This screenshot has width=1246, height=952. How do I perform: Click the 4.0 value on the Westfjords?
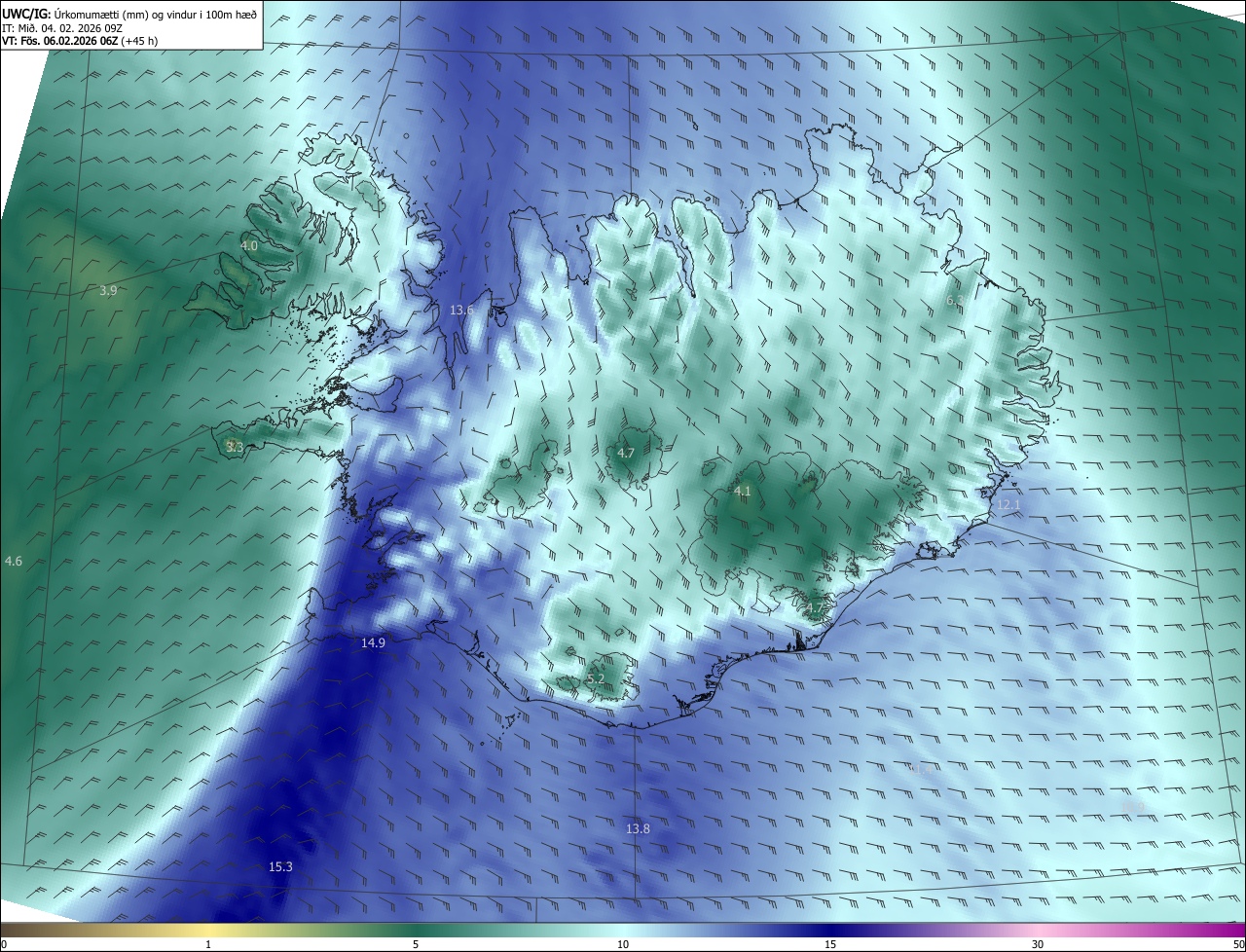(249, 246)
